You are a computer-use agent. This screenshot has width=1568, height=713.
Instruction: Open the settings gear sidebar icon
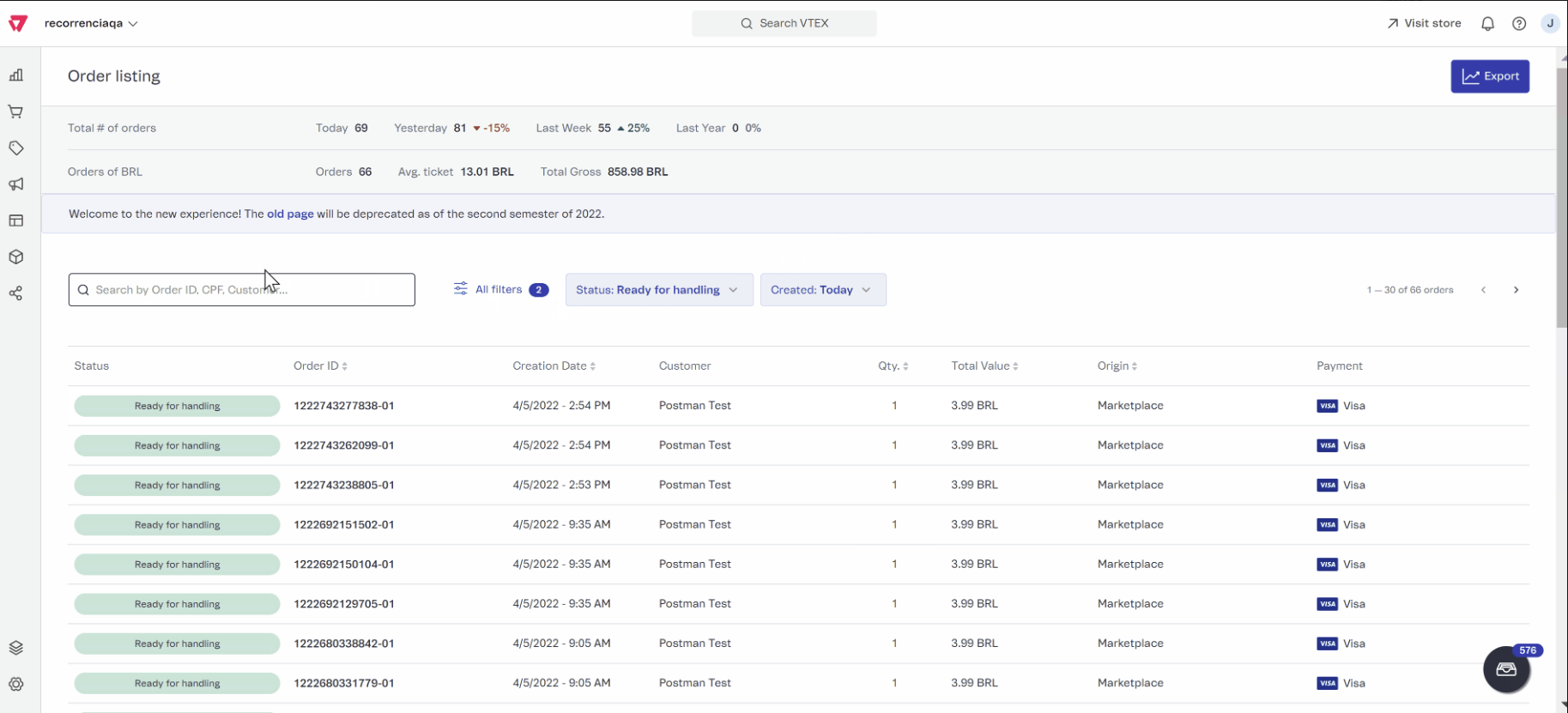pos(16,685)
